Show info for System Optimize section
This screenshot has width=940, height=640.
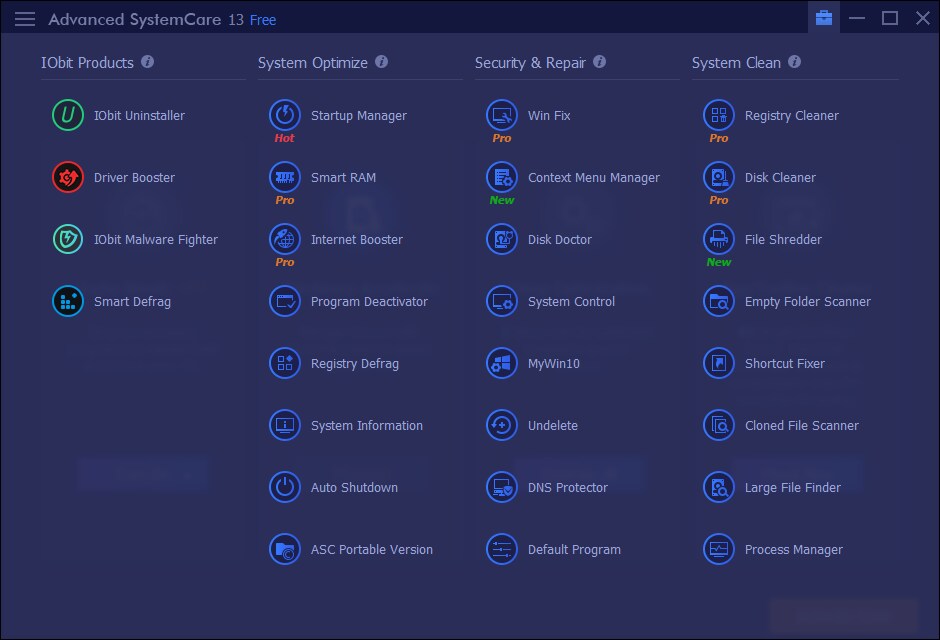(382, 62)
